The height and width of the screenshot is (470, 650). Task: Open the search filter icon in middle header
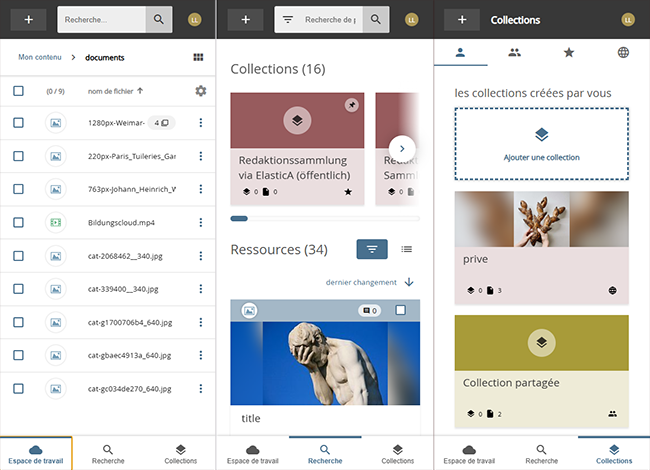coord(287,19)
